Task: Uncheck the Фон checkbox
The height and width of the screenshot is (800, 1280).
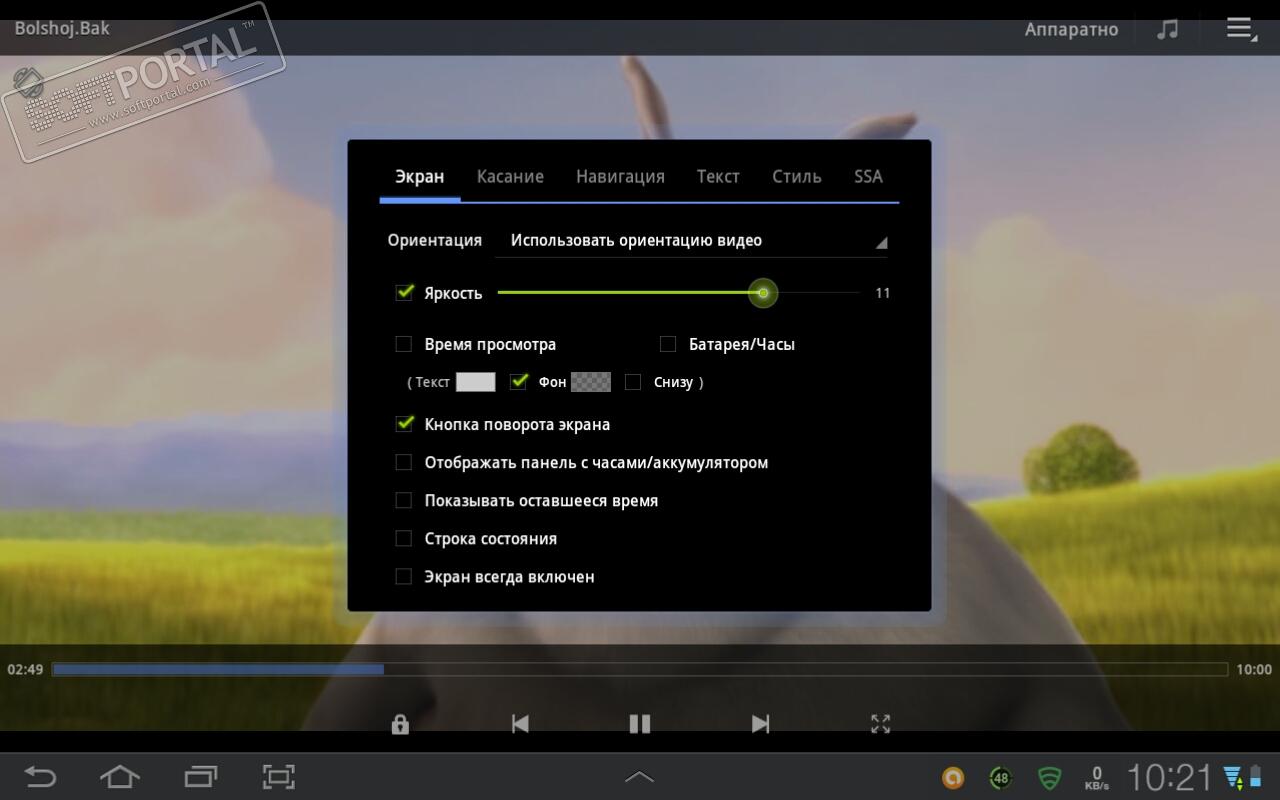Action: point(519,381)
